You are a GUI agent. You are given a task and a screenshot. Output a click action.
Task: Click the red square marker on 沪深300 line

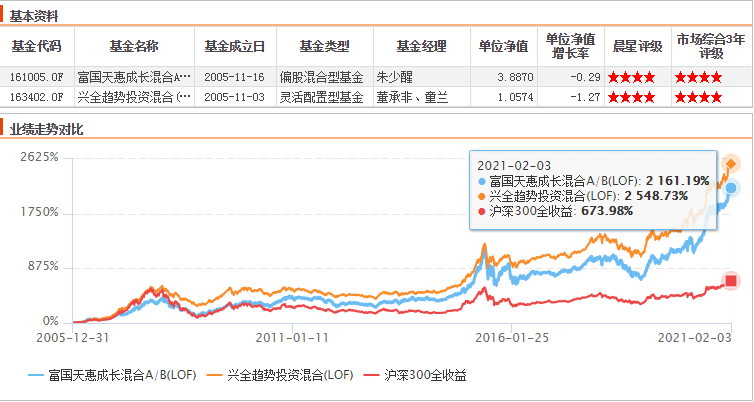732,281
